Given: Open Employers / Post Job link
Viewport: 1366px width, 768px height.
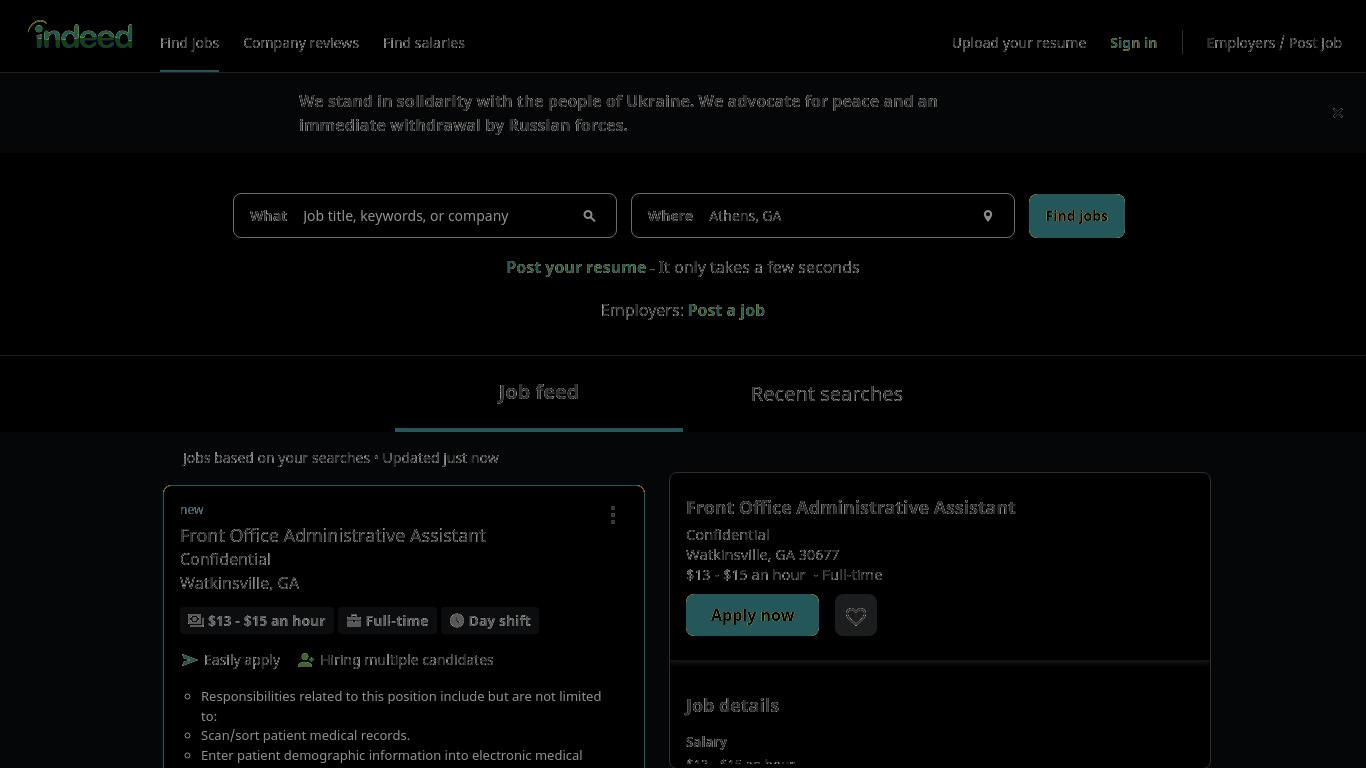Looking at the screenshot, I should (x=1274, y=43).
